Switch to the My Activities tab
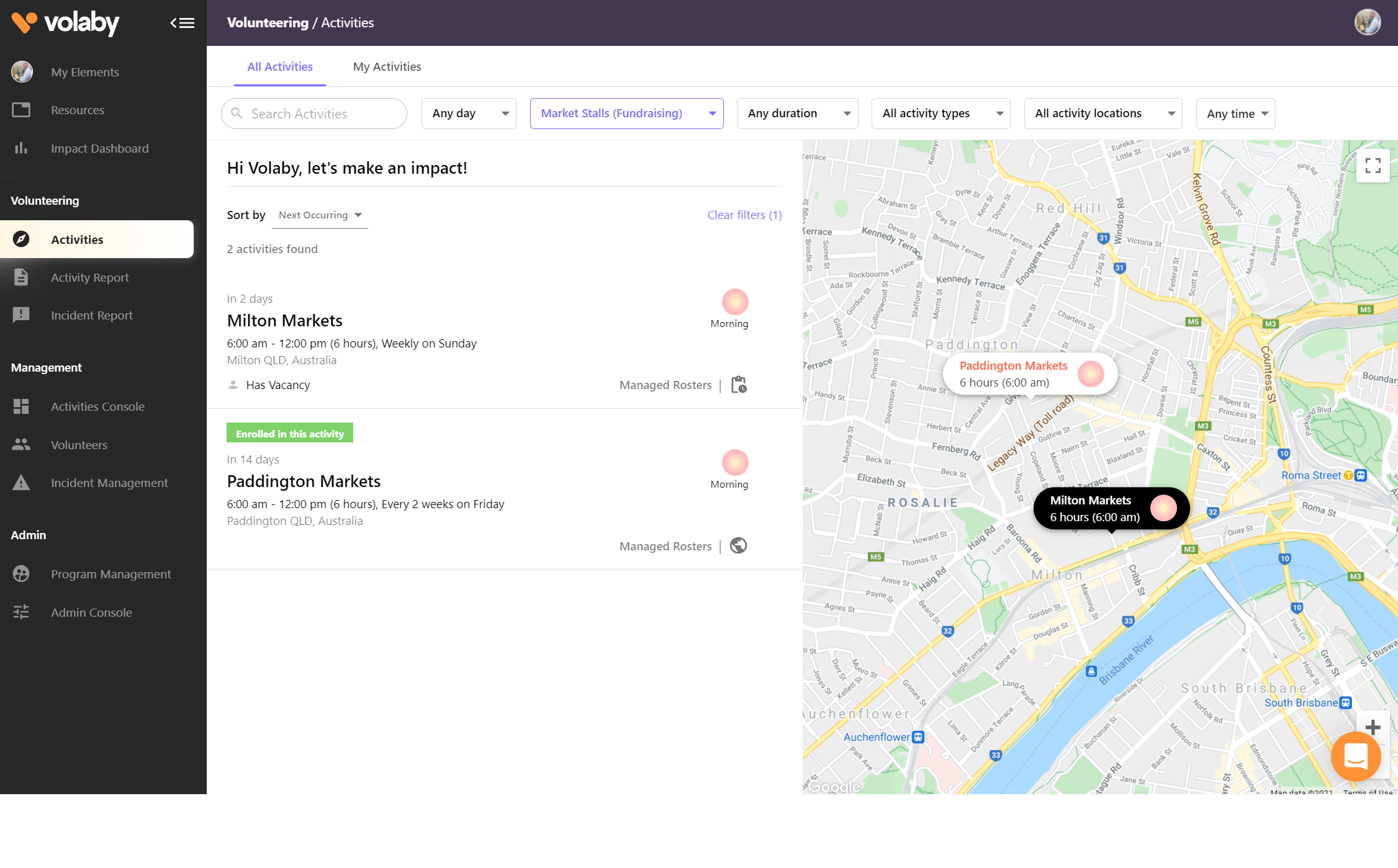This screenshot has height=868, width=1398. tap(386, 66)
